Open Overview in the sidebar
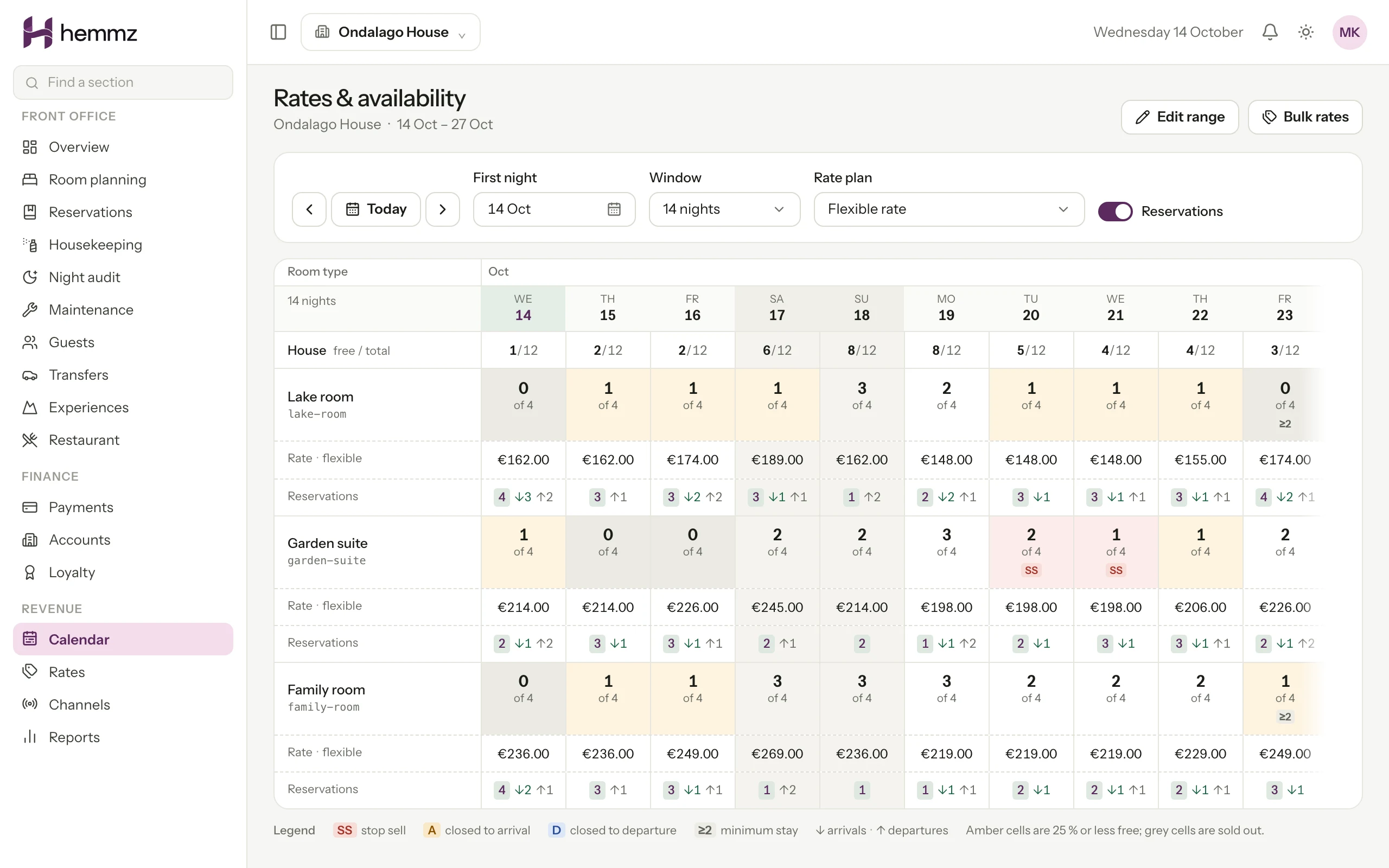The image size is (1389, 868). click(x=123, y=147)
